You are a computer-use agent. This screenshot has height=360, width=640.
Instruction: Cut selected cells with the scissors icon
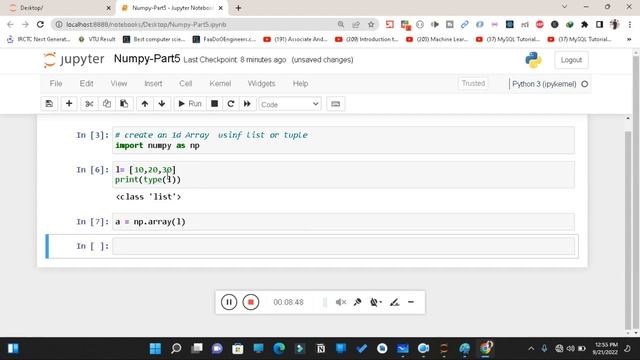click(89, 104)
